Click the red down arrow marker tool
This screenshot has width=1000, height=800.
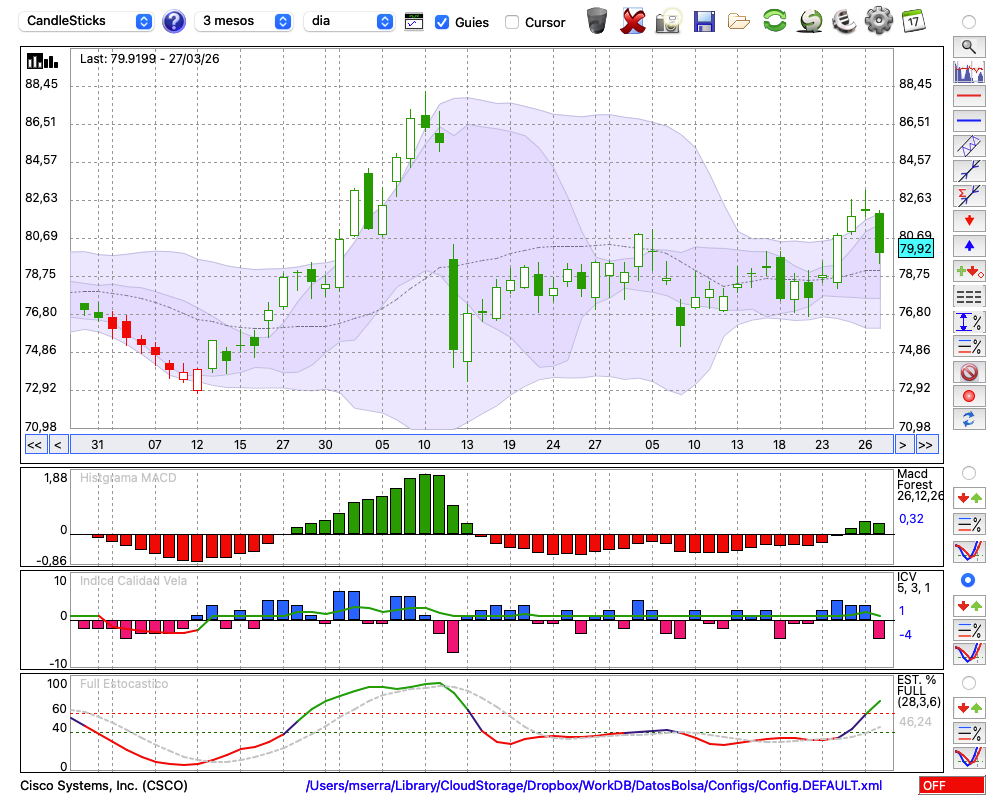pos(968,220)
